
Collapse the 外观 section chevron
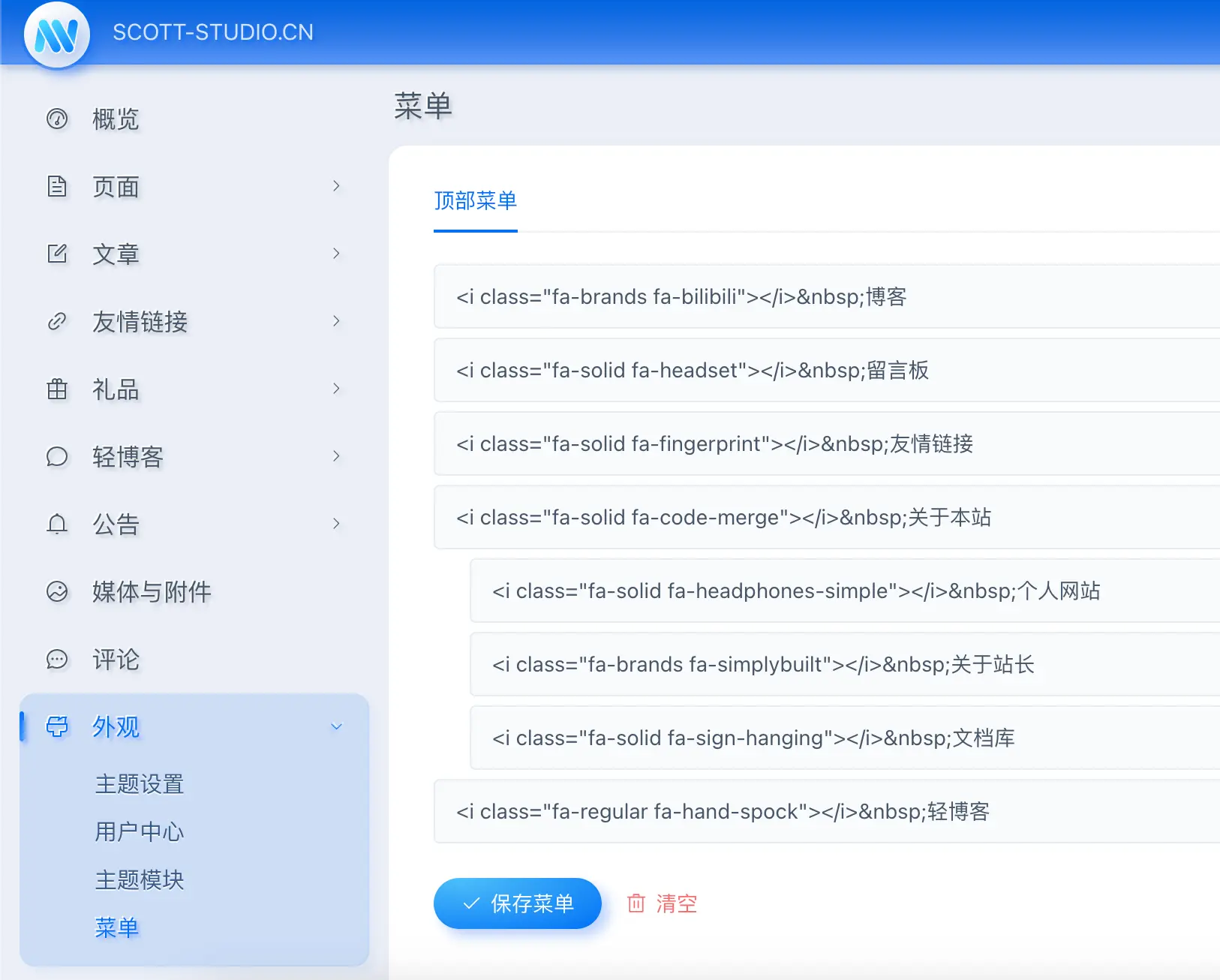(336, 726)
